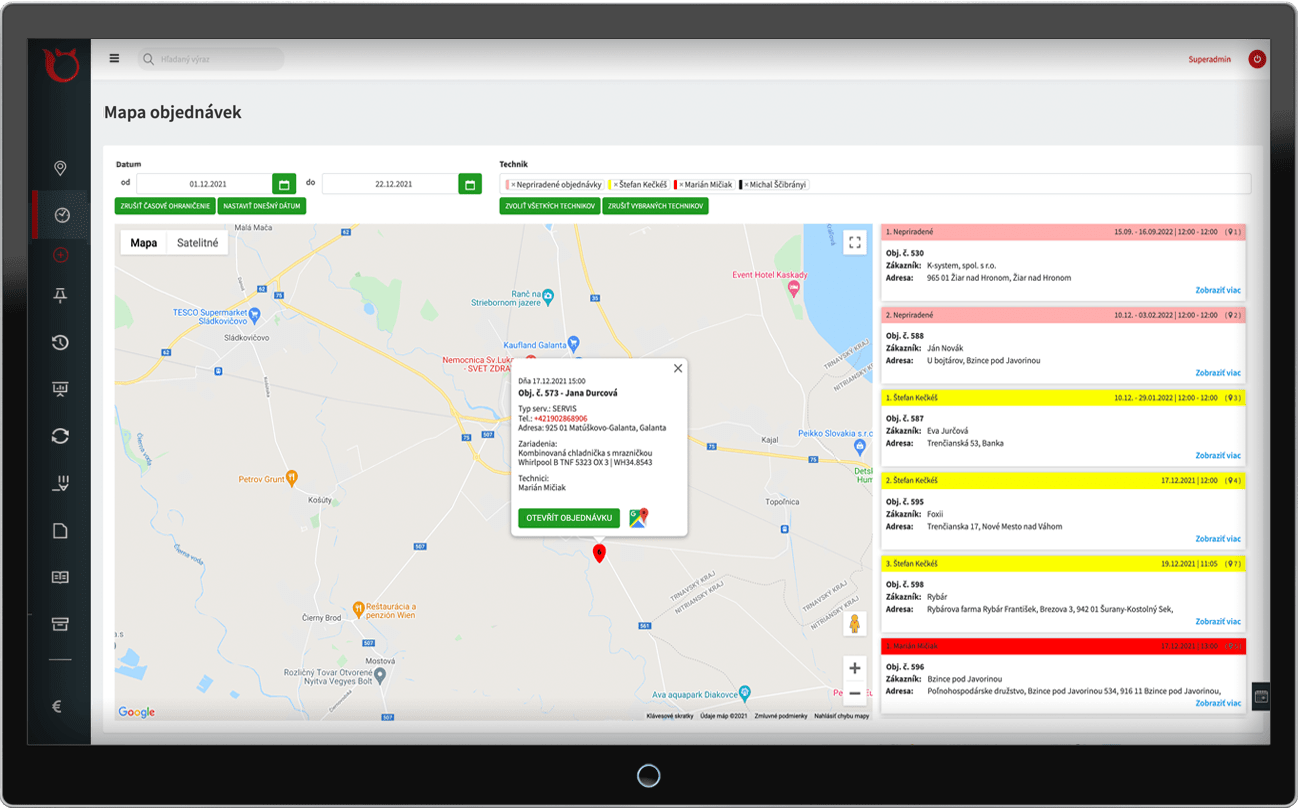Open the document page sidebar icon
This screenshot has height=808, width=1299.
pos(60,531)
